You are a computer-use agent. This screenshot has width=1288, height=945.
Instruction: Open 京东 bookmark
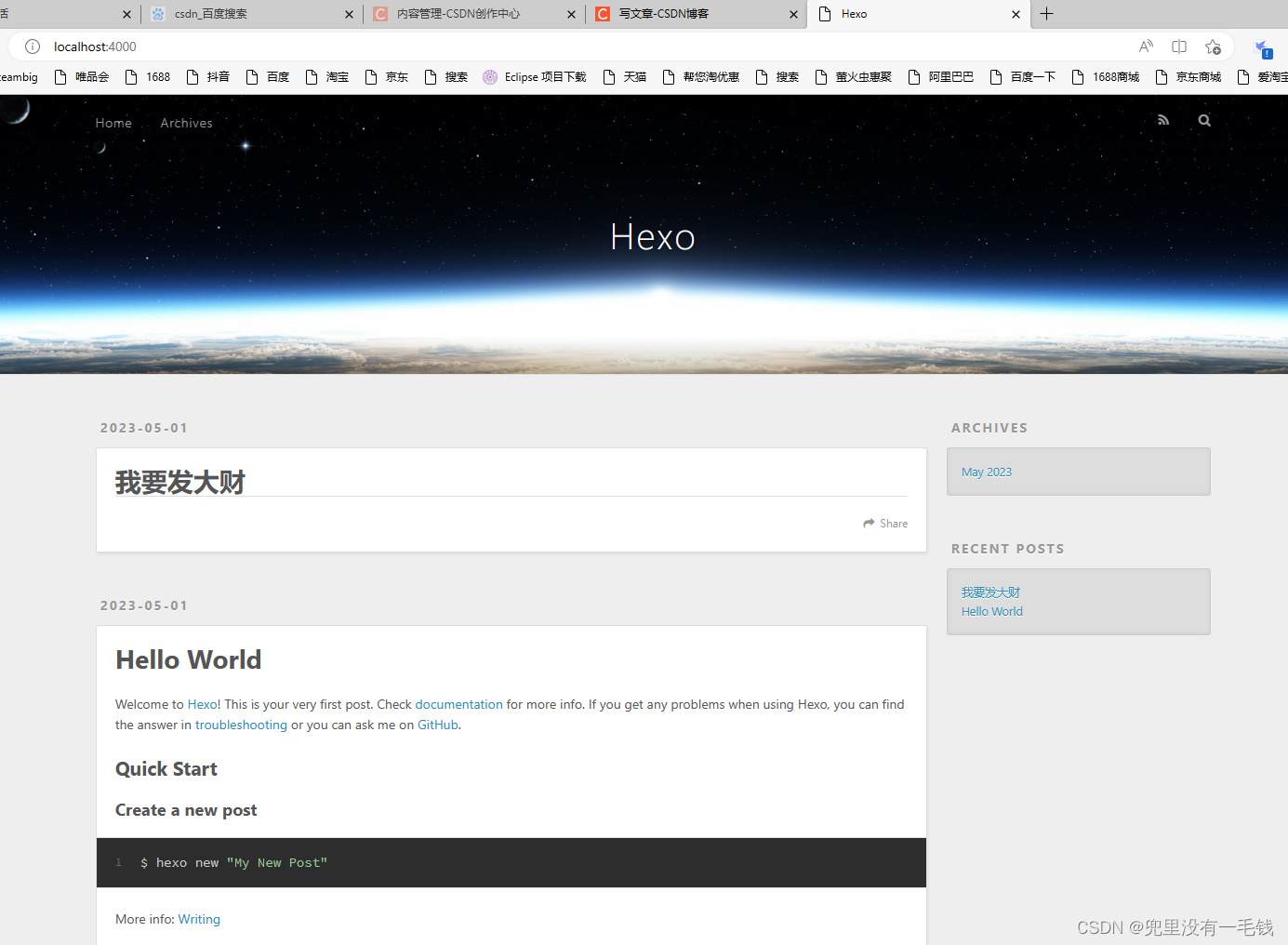pyautogui.click(x=387, y=77)
